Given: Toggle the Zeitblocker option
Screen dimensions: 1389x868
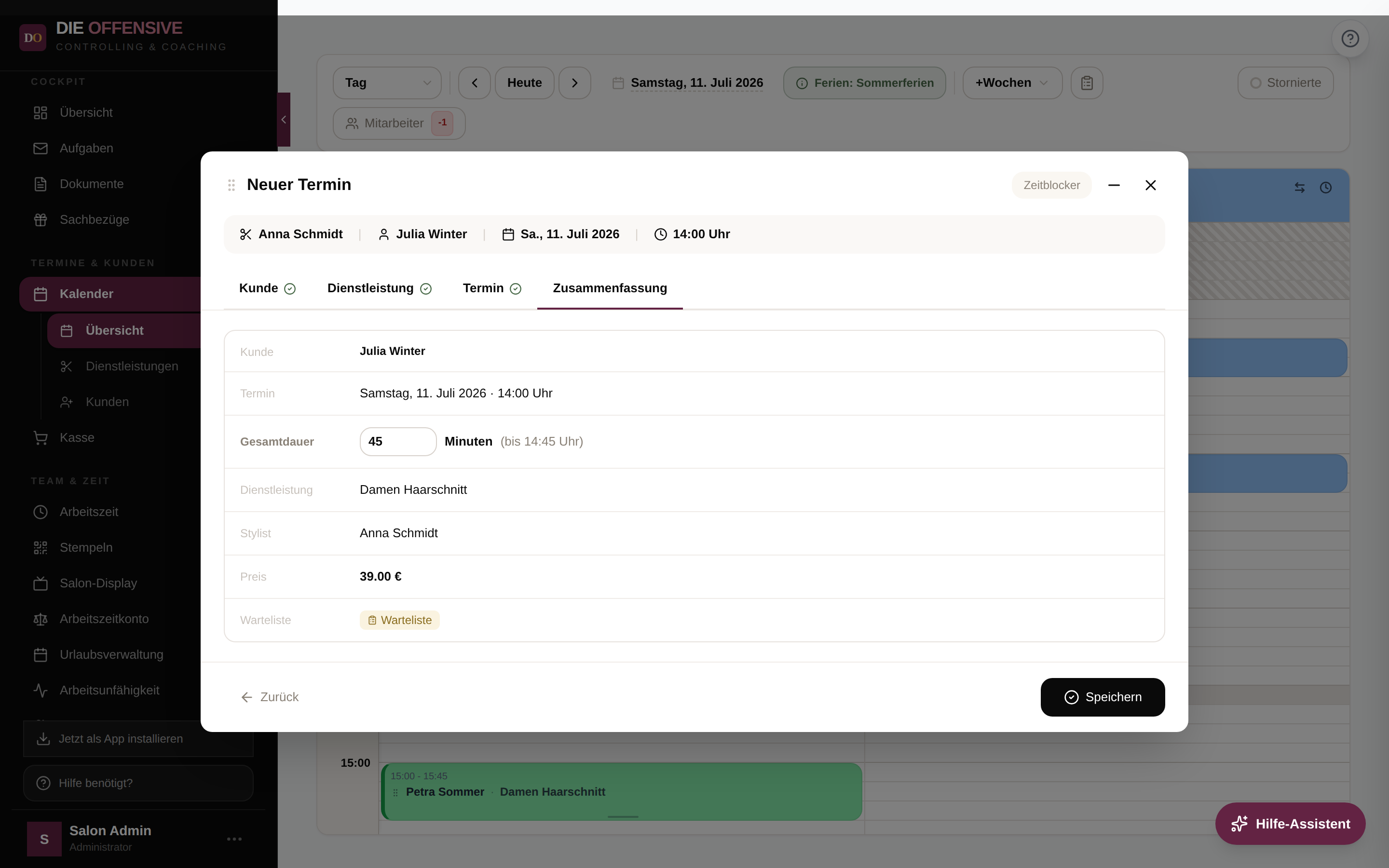Looking at the screenshot, I should [x=1051, y=185].
